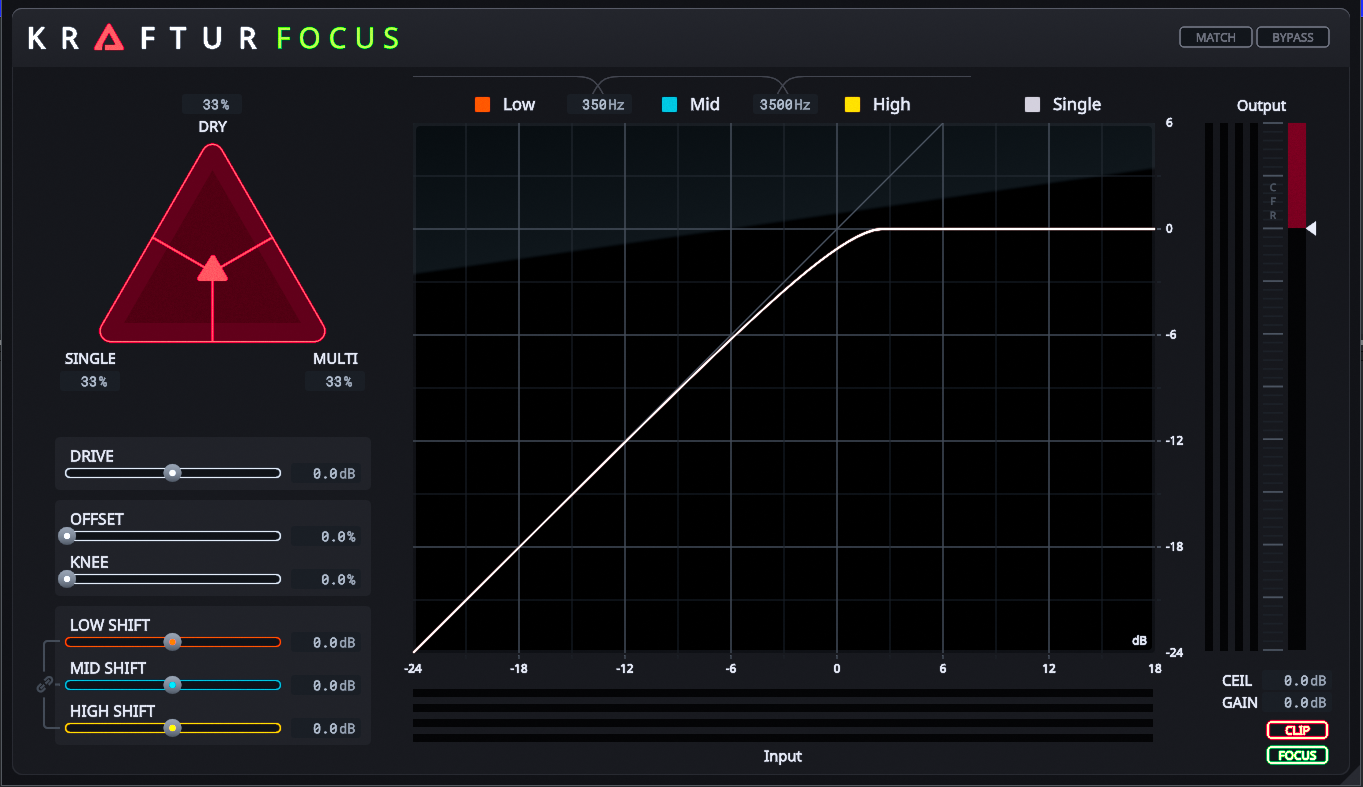The width and height of the screenshot is (1363, 787).
Task: Toggle the MATCH button
Action: tap(1216, 38)
